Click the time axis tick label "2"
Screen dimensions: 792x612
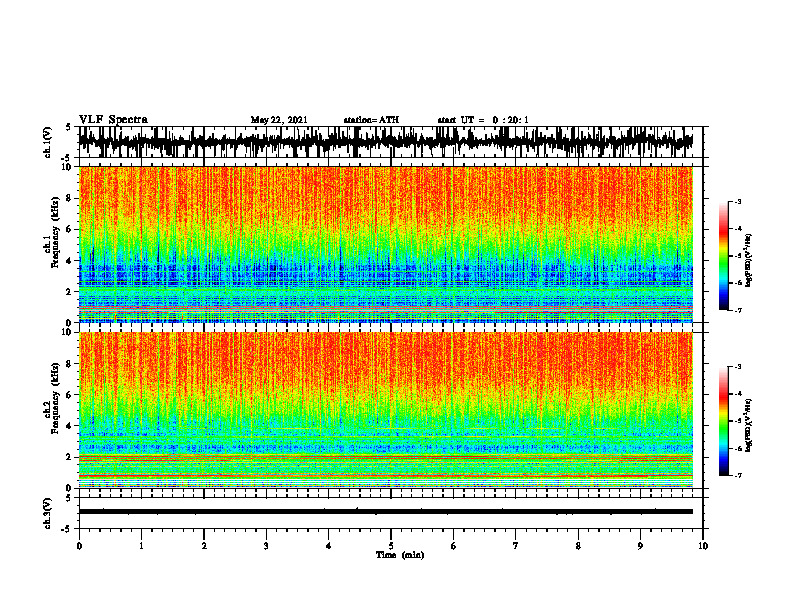204,546
